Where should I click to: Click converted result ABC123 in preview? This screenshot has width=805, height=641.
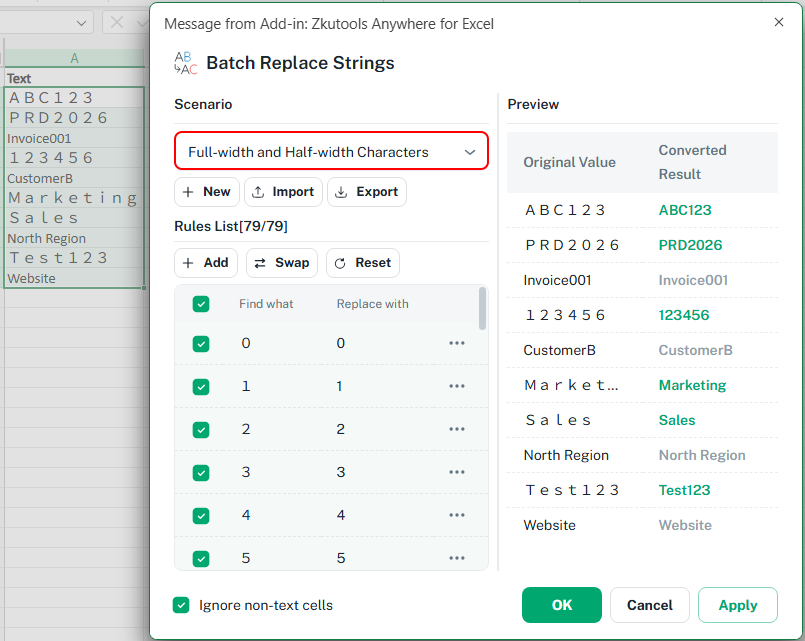coord(685,210)
